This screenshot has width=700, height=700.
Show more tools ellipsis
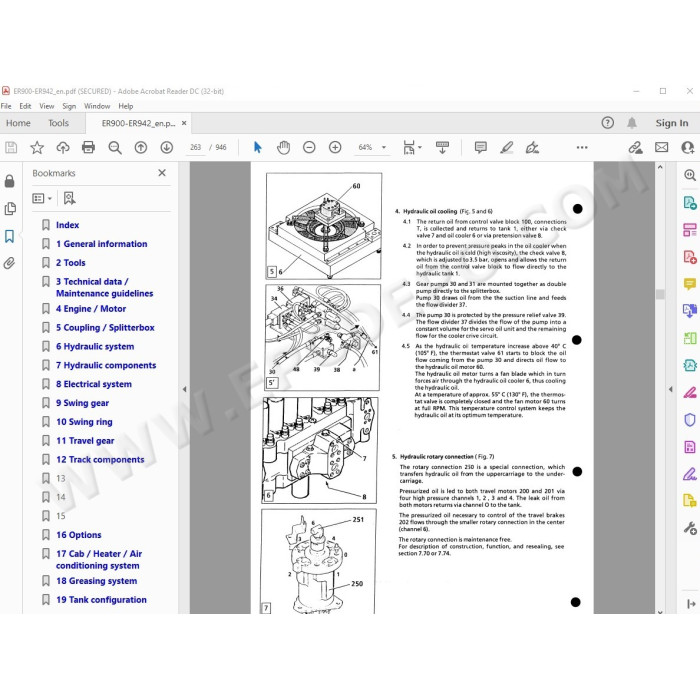point(582,147)
